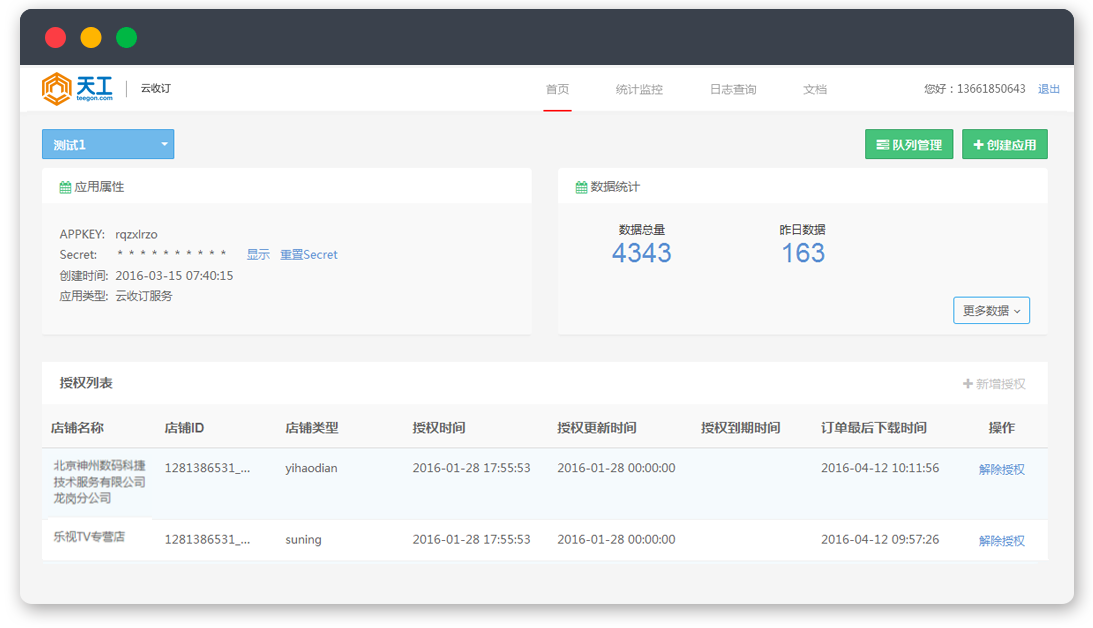This screenshot has width=1093, height=628.
Task: Click the yellow minimize window dot
Action: click(x=91, y=38)
